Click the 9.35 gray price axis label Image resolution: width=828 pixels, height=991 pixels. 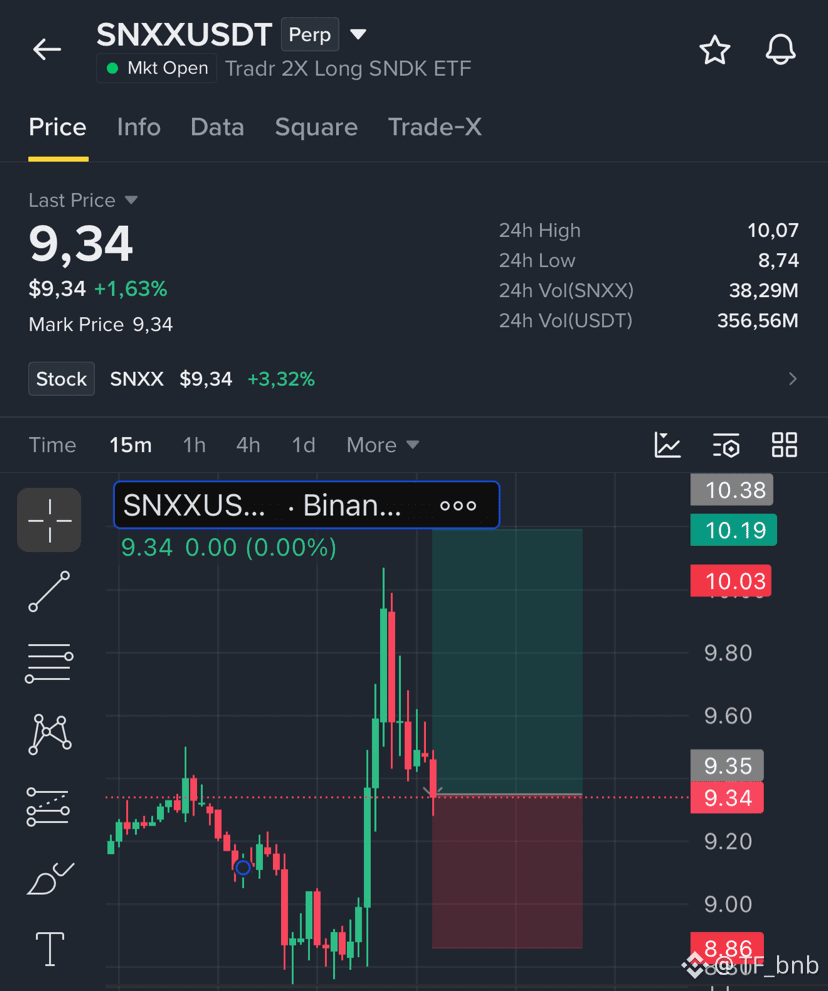tap(727, 765)
